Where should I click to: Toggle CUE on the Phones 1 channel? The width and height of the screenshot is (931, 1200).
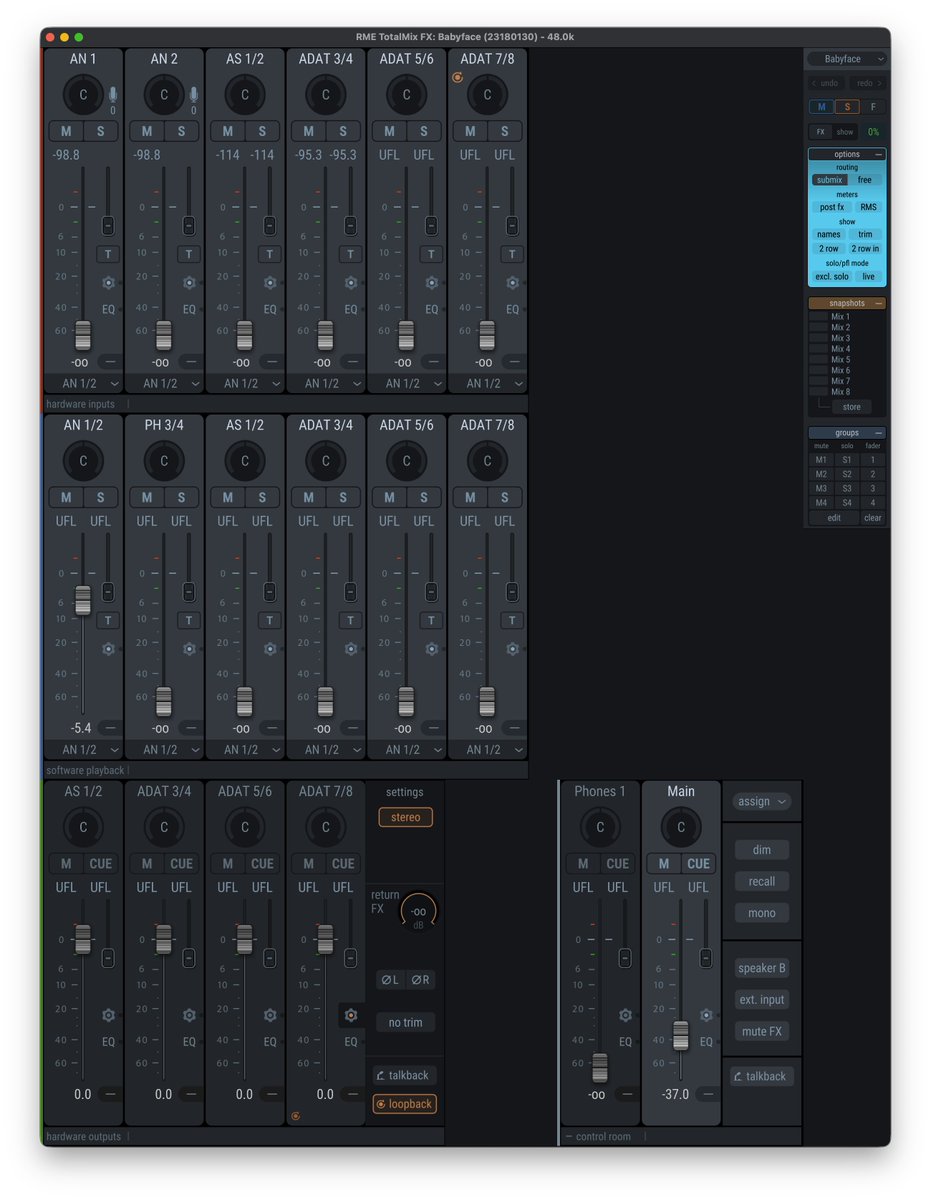click(617, 864)
